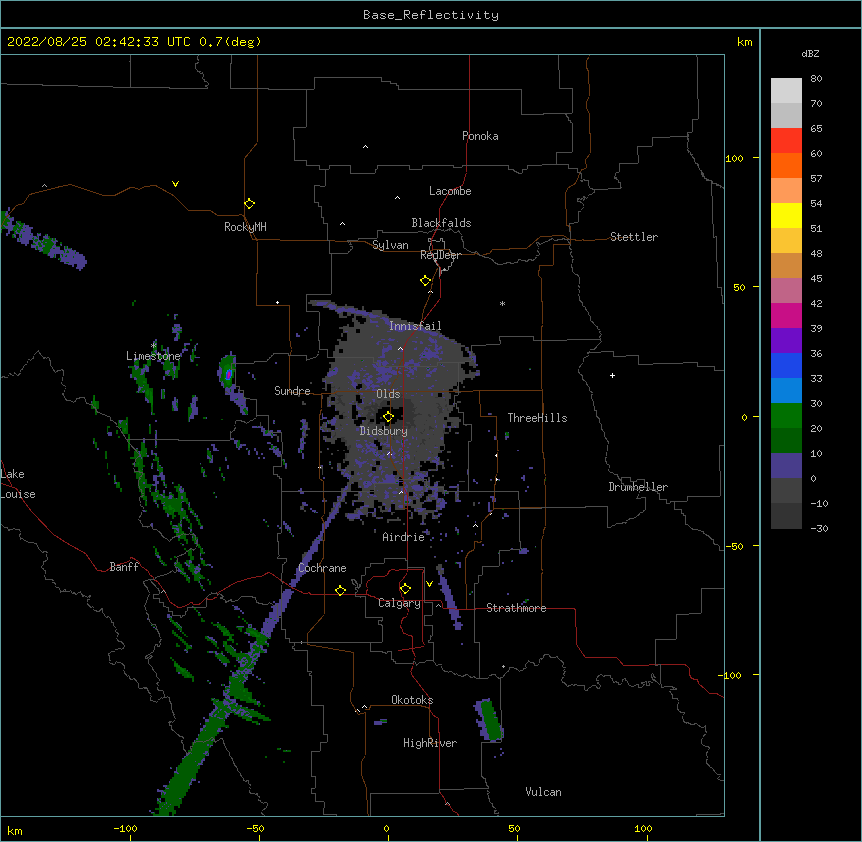This screenshot has height=842, width=862.
Task: Click the Drumheller city label
Action: coord(638,487)
